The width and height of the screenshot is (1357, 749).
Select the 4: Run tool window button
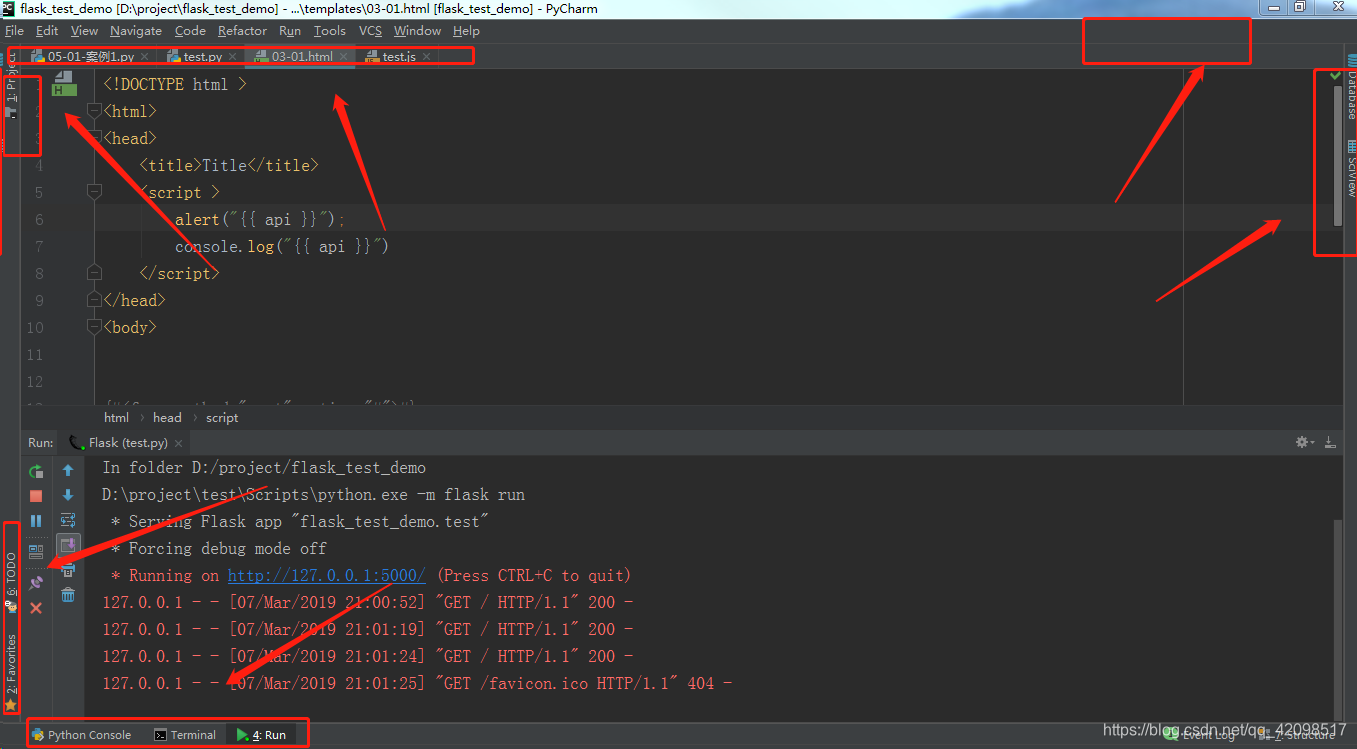(x=261, y=735)
